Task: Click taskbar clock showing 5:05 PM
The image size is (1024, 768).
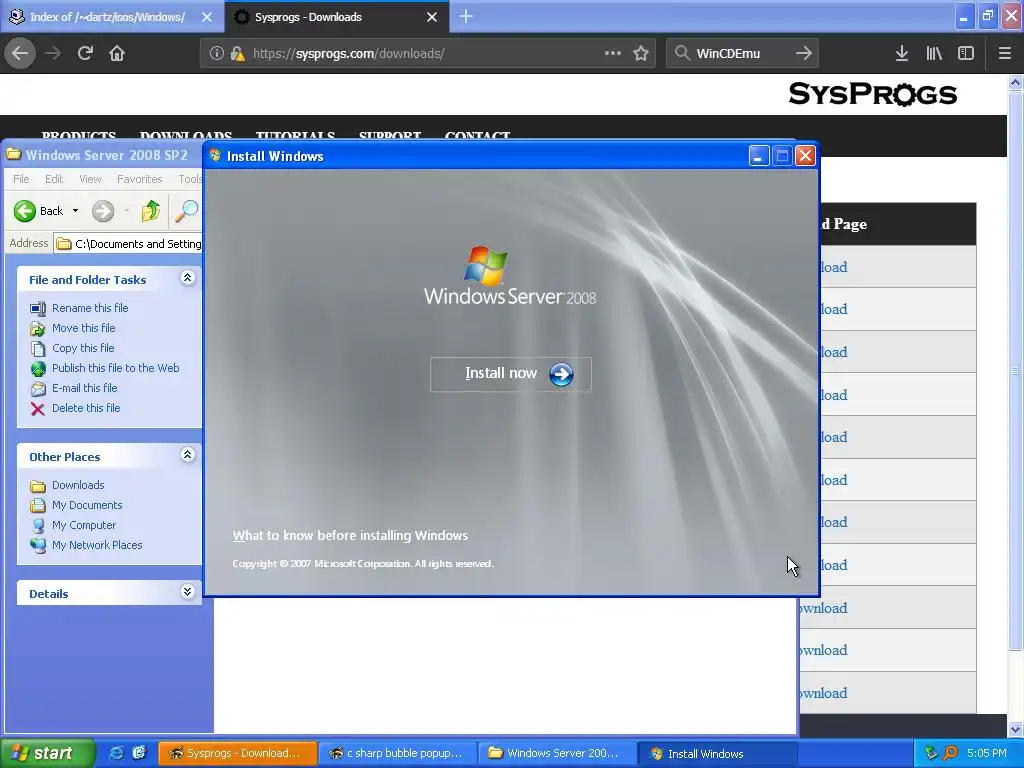Action: pyautogui.click(x=987, y=753)
